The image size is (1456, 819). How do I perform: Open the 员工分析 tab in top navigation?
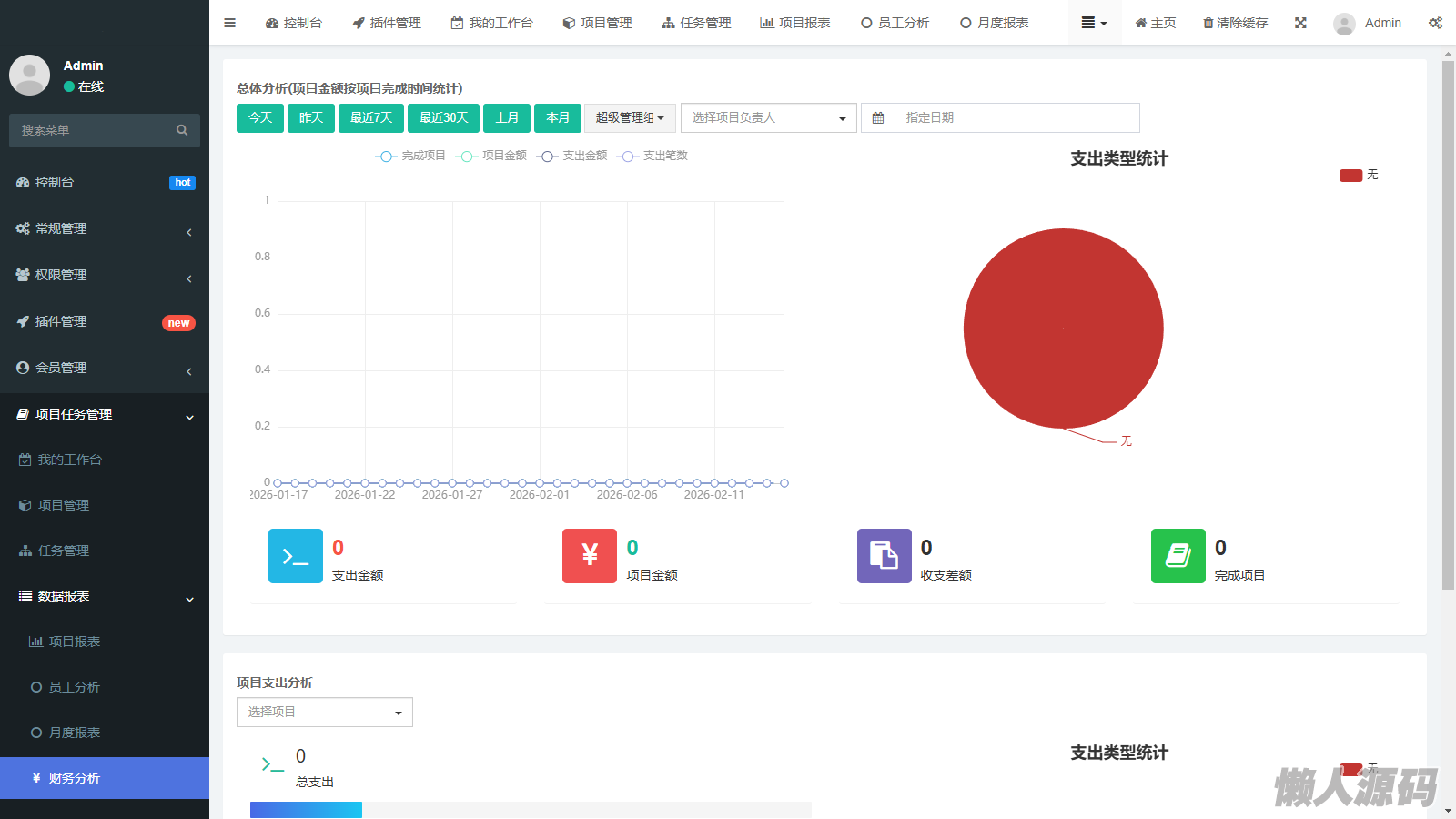pyautogui.click(x=895, y=23)
